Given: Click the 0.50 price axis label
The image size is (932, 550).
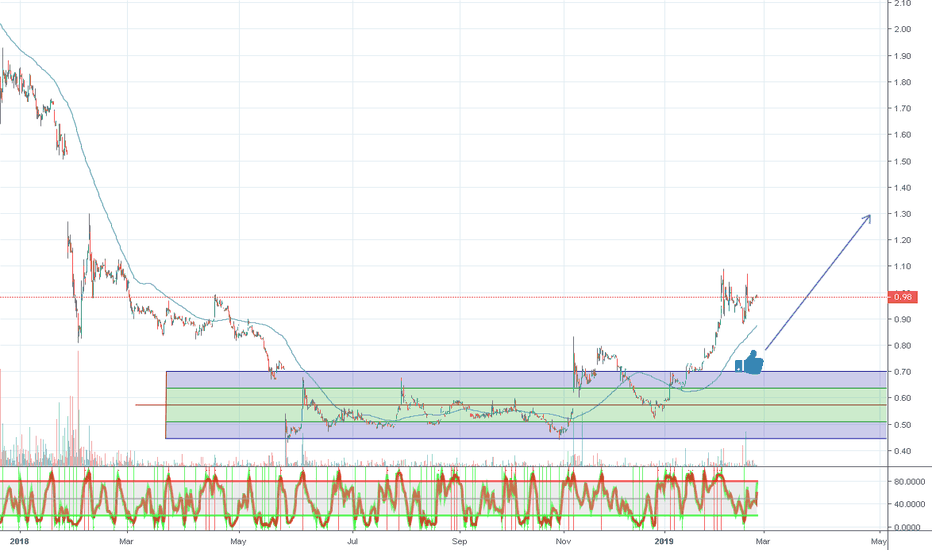Looking at the screenshot, I should pos(902,425).
